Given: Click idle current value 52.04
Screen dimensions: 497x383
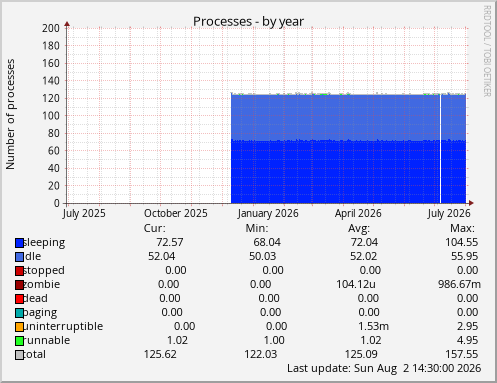Looking at the screenshot, I should click(162, 256).
